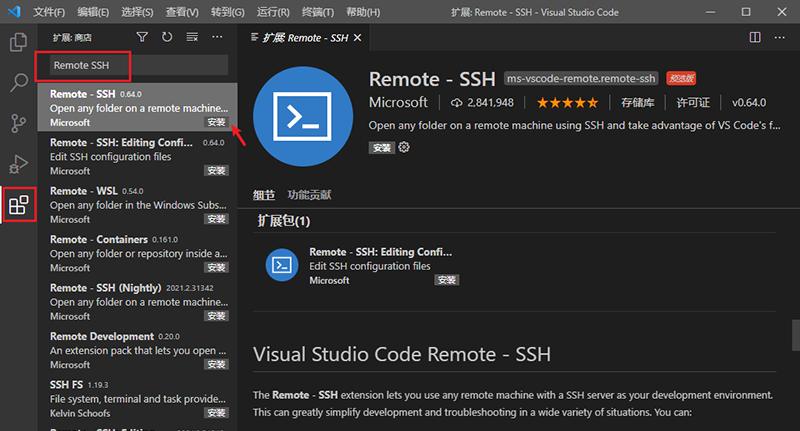Click install button on extension details page
The image size is (800, 431).
tap(382, 148)
